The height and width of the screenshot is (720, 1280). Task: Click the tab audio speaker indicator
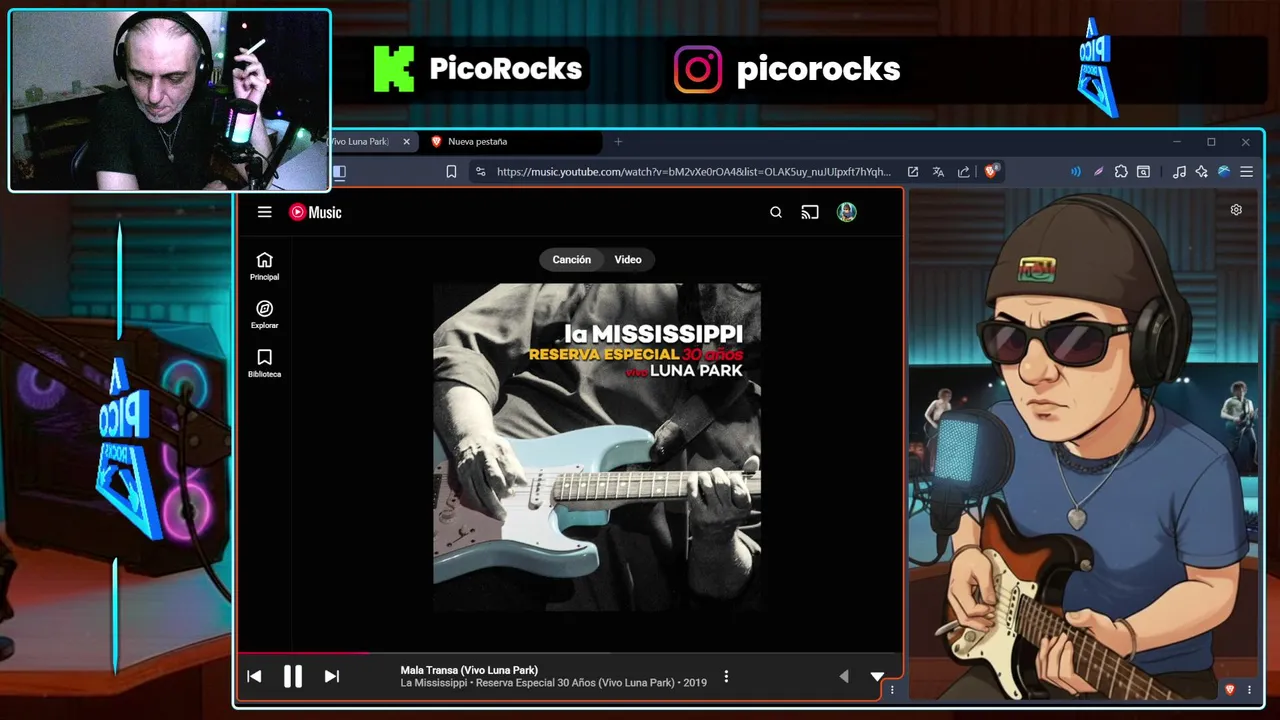tap(1076, 172)
